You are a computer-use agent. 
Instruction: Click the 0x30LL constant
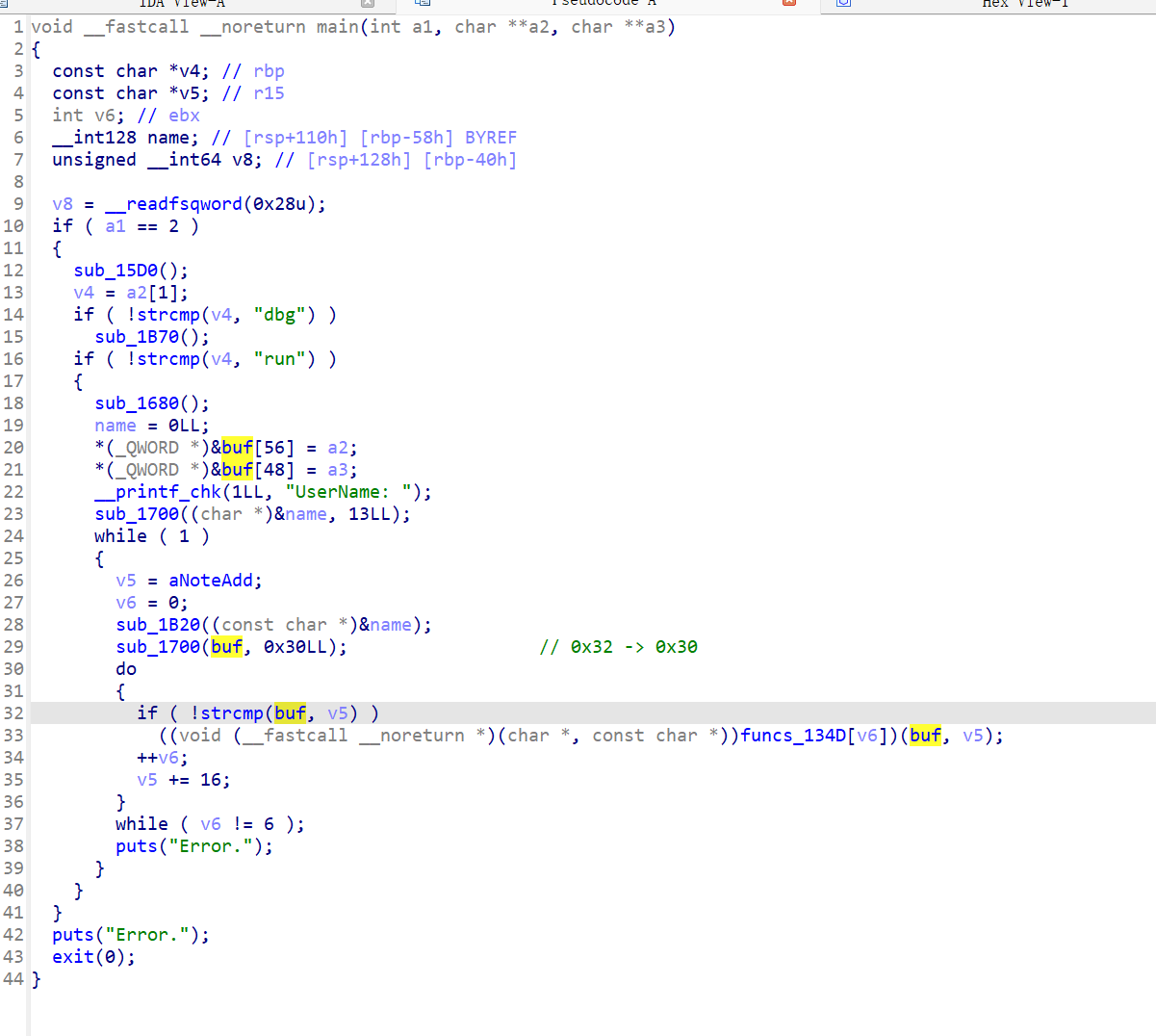click(x=295, y=647)
